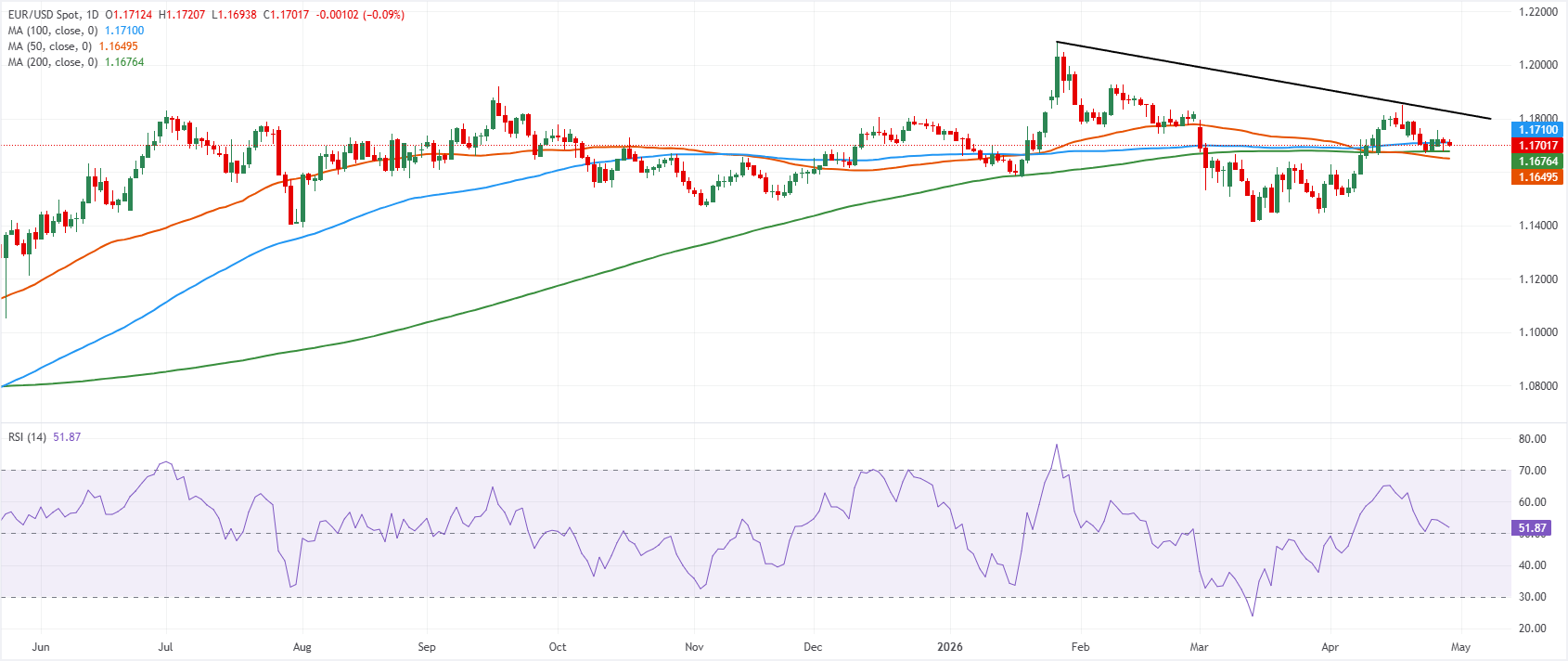This screenshot has height=661, width=1568.
Task: Click the green 1.16764 price axis label
Action: (x=1537, y=162)
